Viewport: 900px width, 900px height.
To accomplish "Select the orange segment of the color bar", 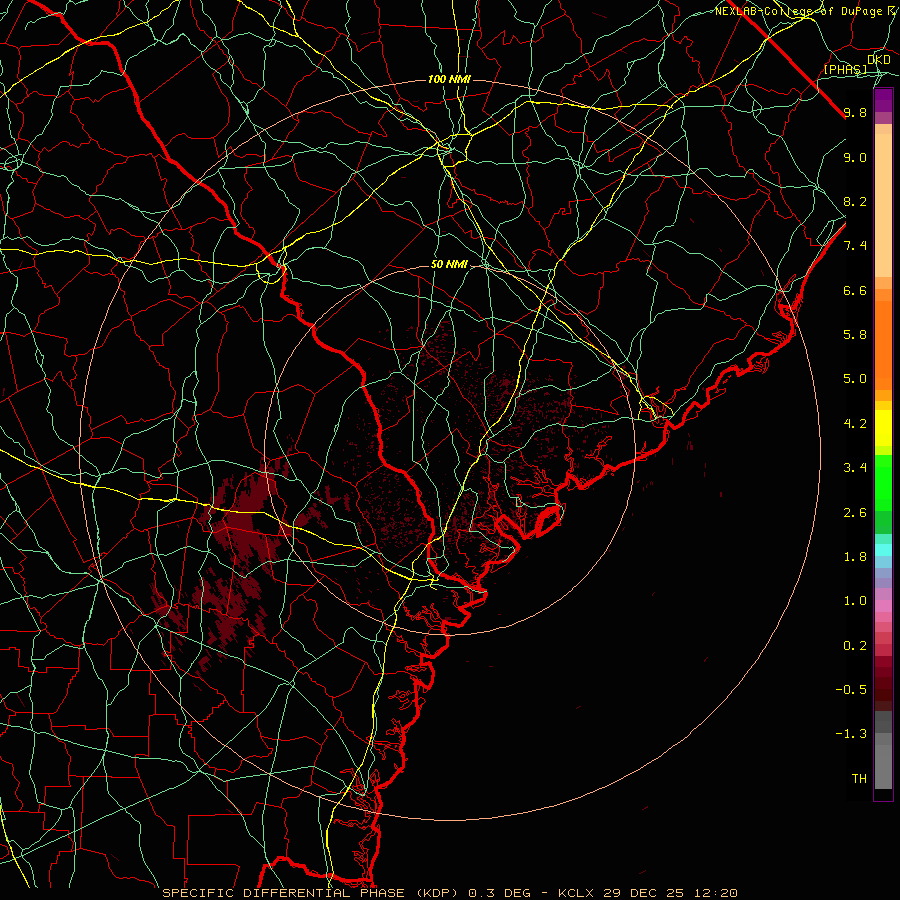I will pos(883,346).
